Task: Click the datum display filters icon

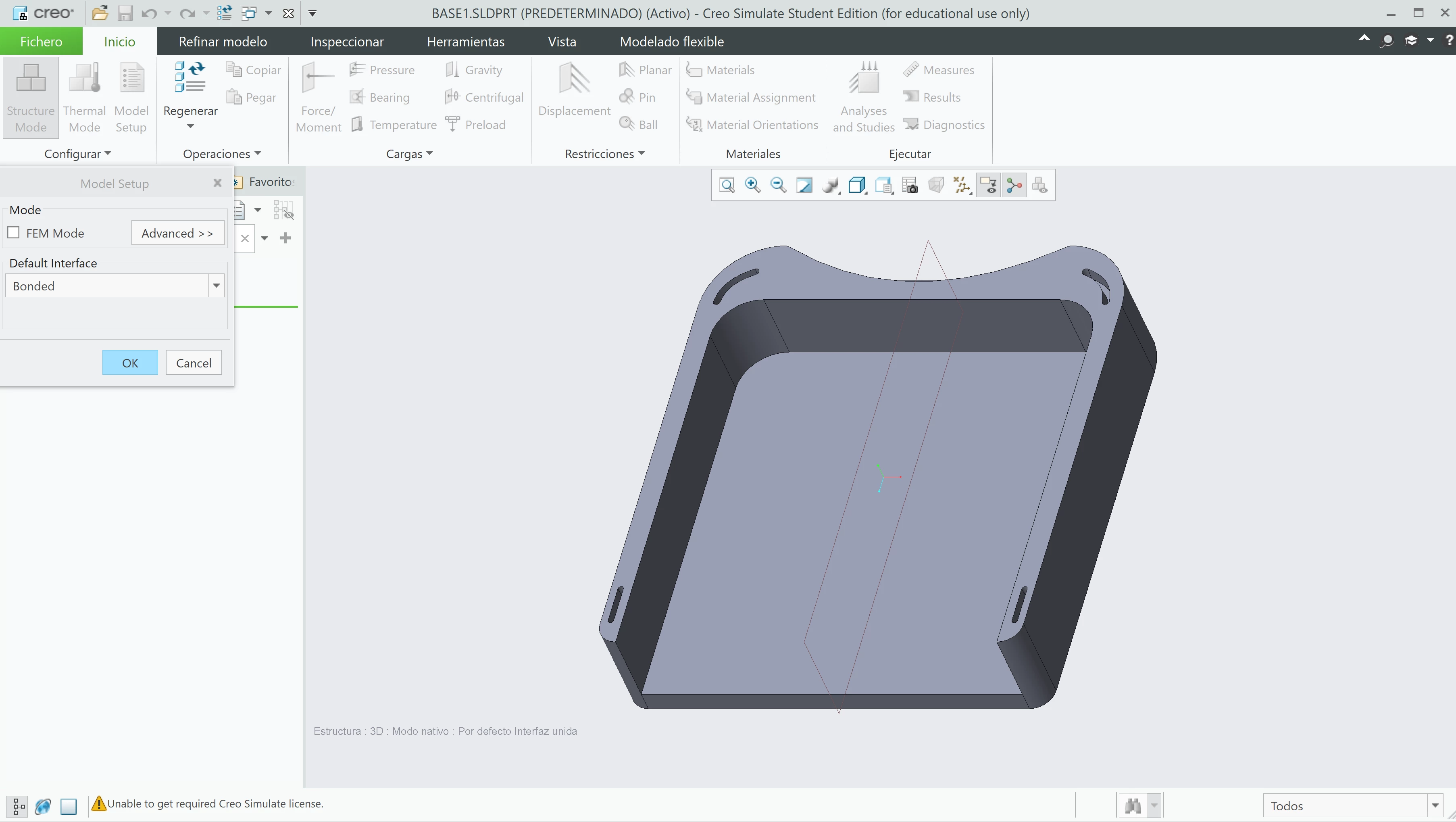Action: (x=962, y=185)
